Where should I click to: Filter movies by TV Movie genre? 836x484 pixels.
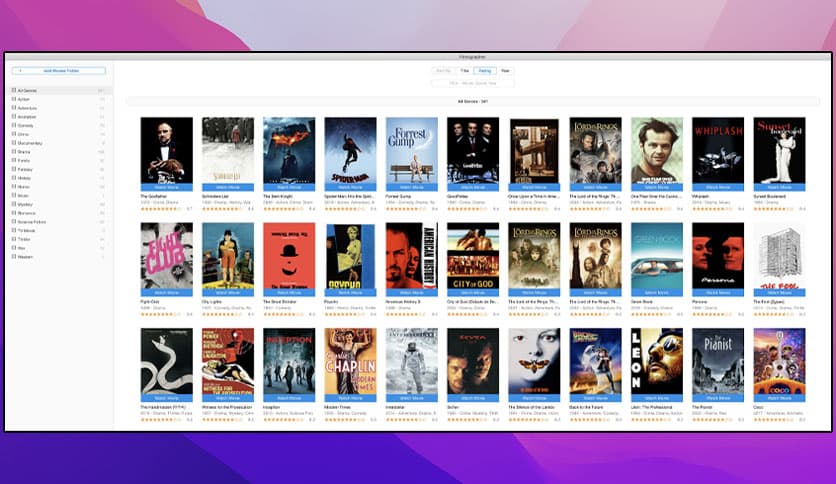click(x=58, y=230)
